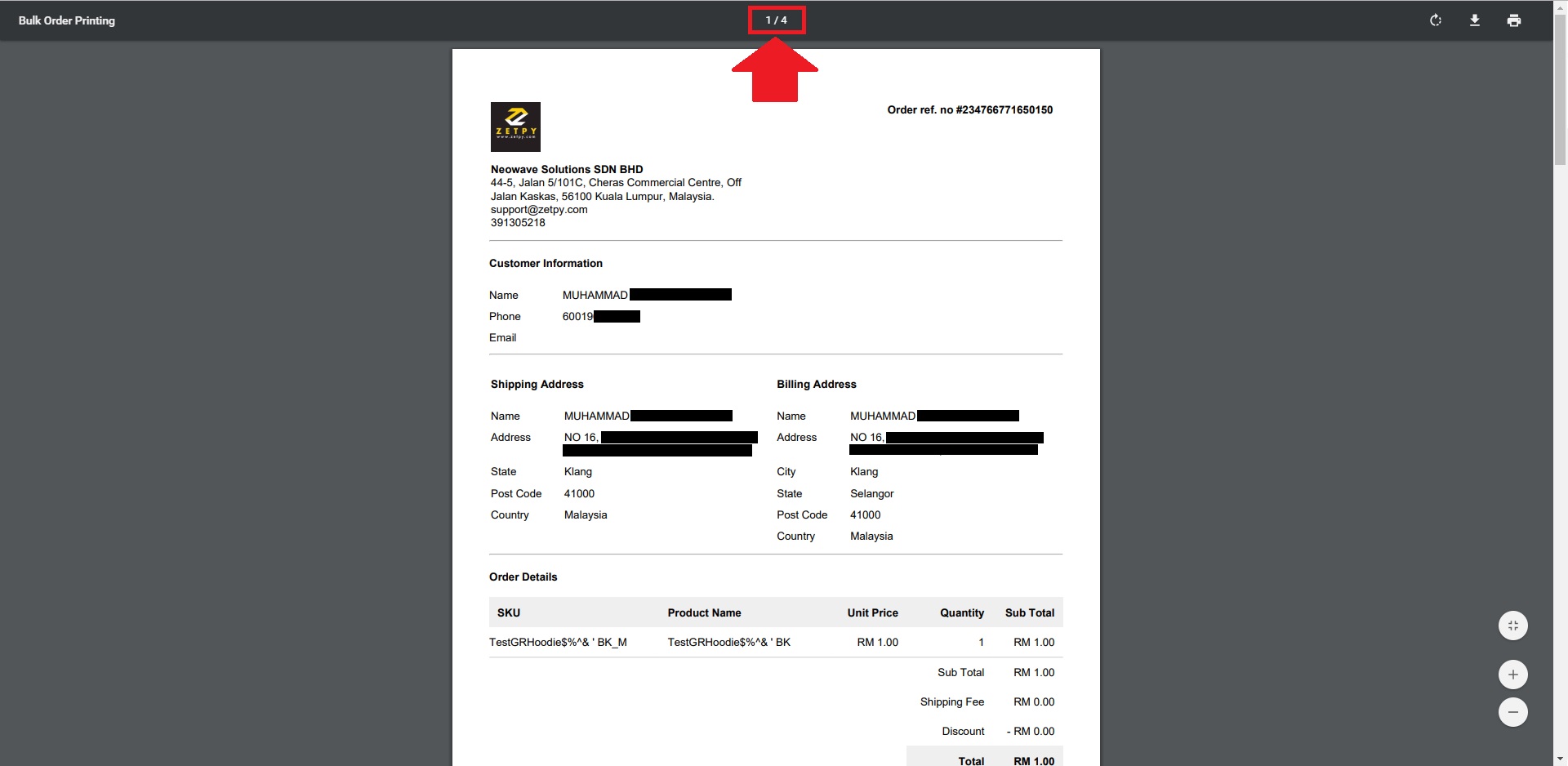Click the shipping Country value Malaysia
This screenshot has height=766, width=1568.
(586, 514)
